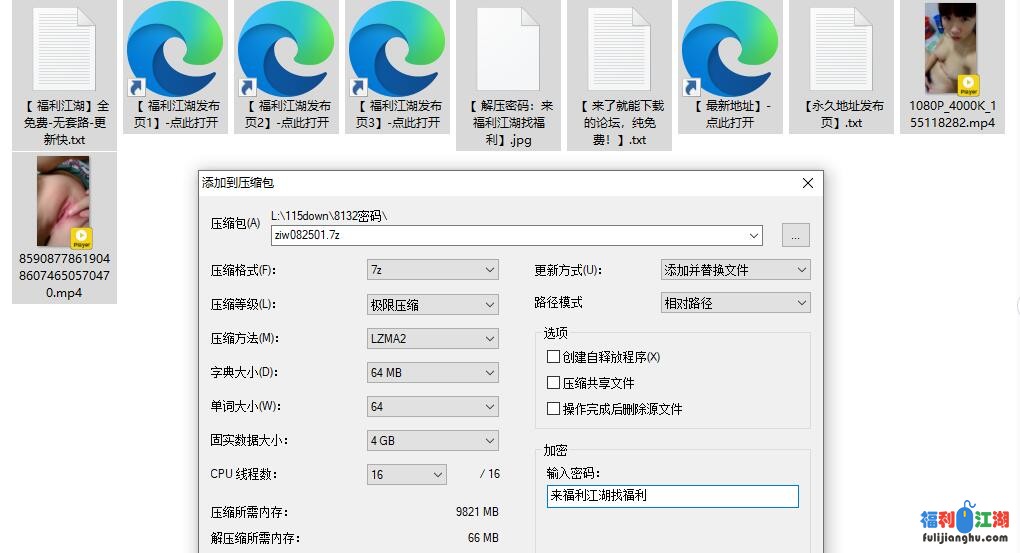Click the 输入密码 password field
The width and height of the screenshot is (1020, 553).
click(672, 496)
